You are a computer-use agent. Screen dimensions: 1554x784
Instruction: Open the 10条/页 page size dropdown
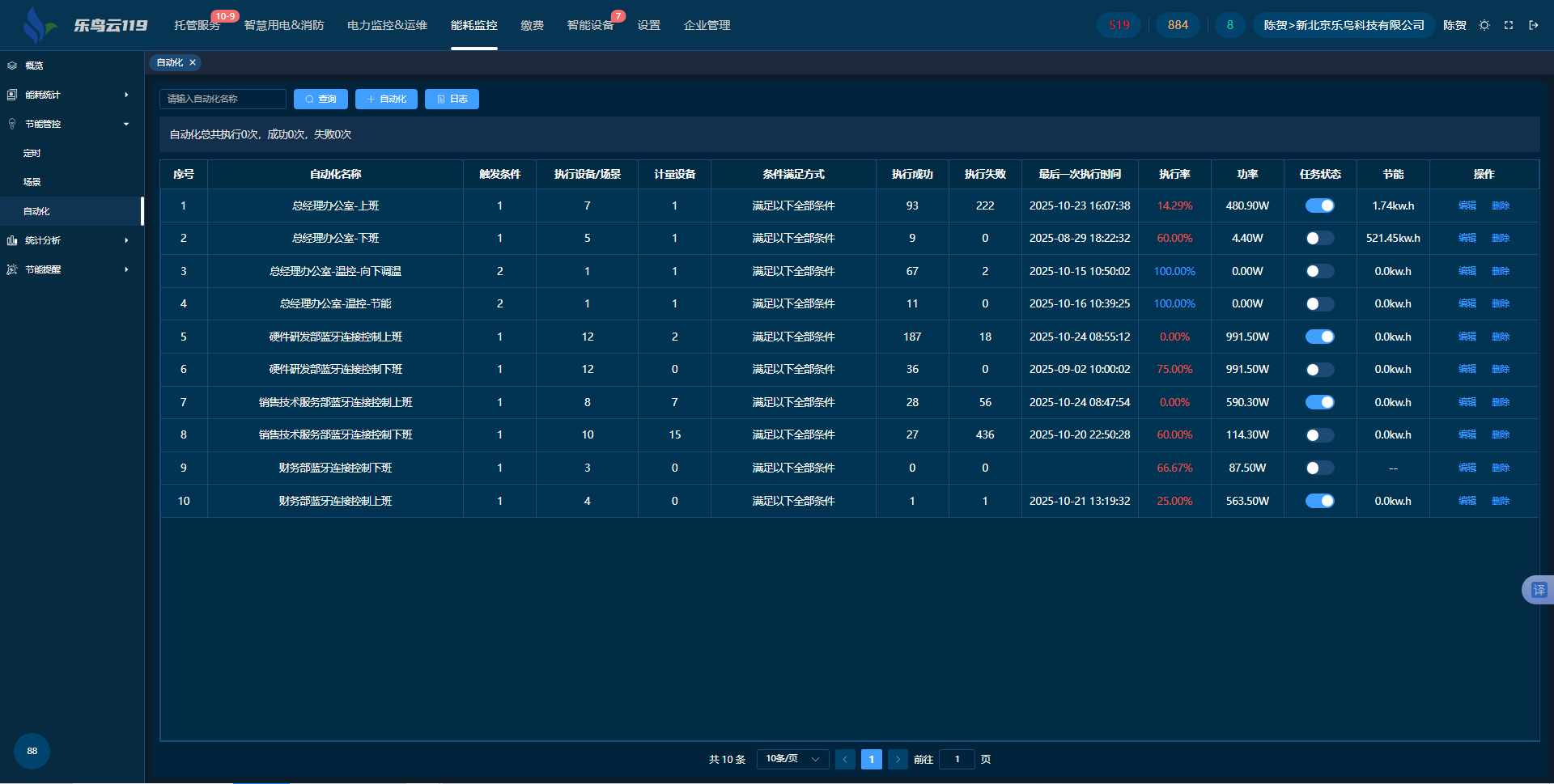tap(792, 759)
